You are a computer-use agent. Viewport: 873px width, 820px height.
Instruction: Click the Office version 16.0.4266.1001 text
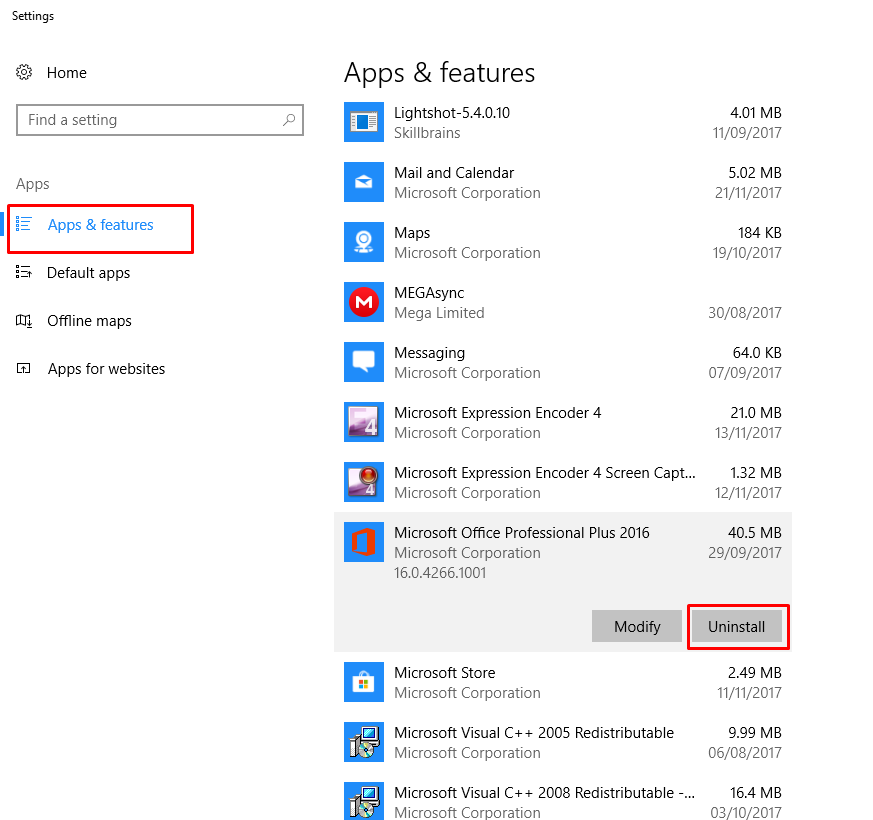point(440,573)
